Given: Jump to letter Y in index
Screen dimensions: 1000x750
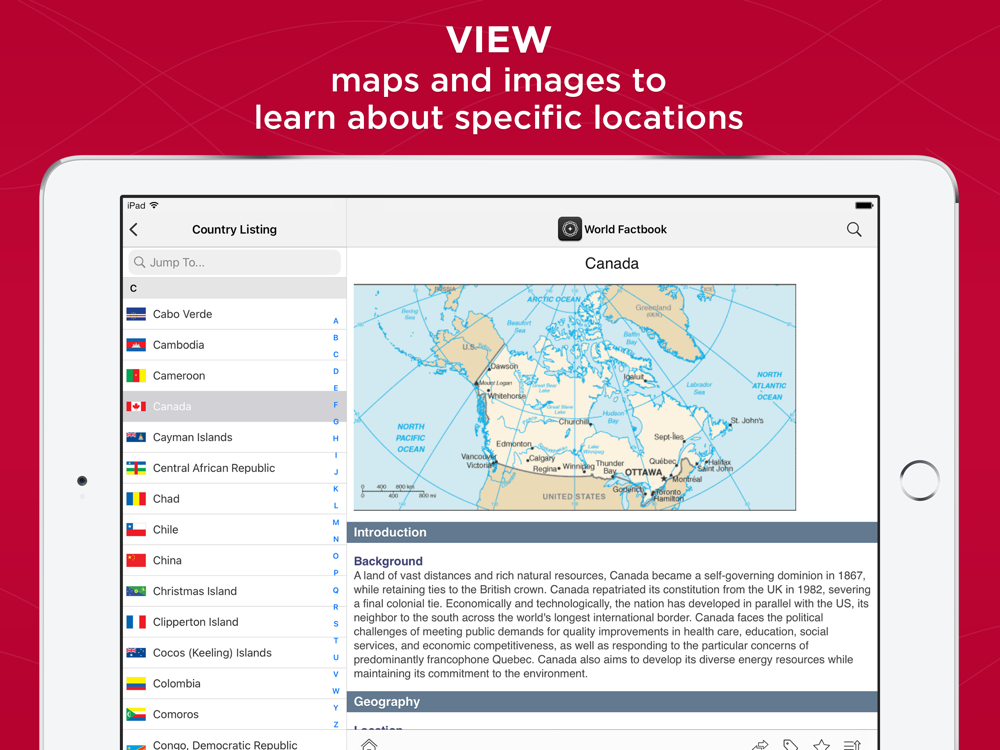Looking at the screenshot, I should pyautogui.click(x=335, y=707).
